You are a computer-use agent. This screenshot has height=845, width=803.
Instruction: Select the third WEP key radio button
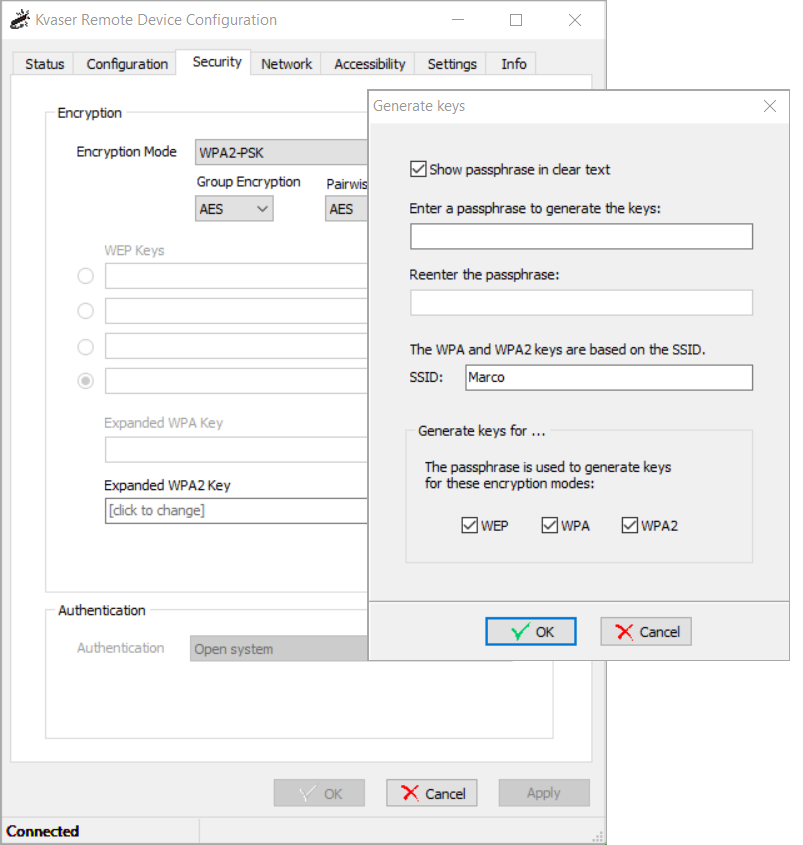click(85, 347)
